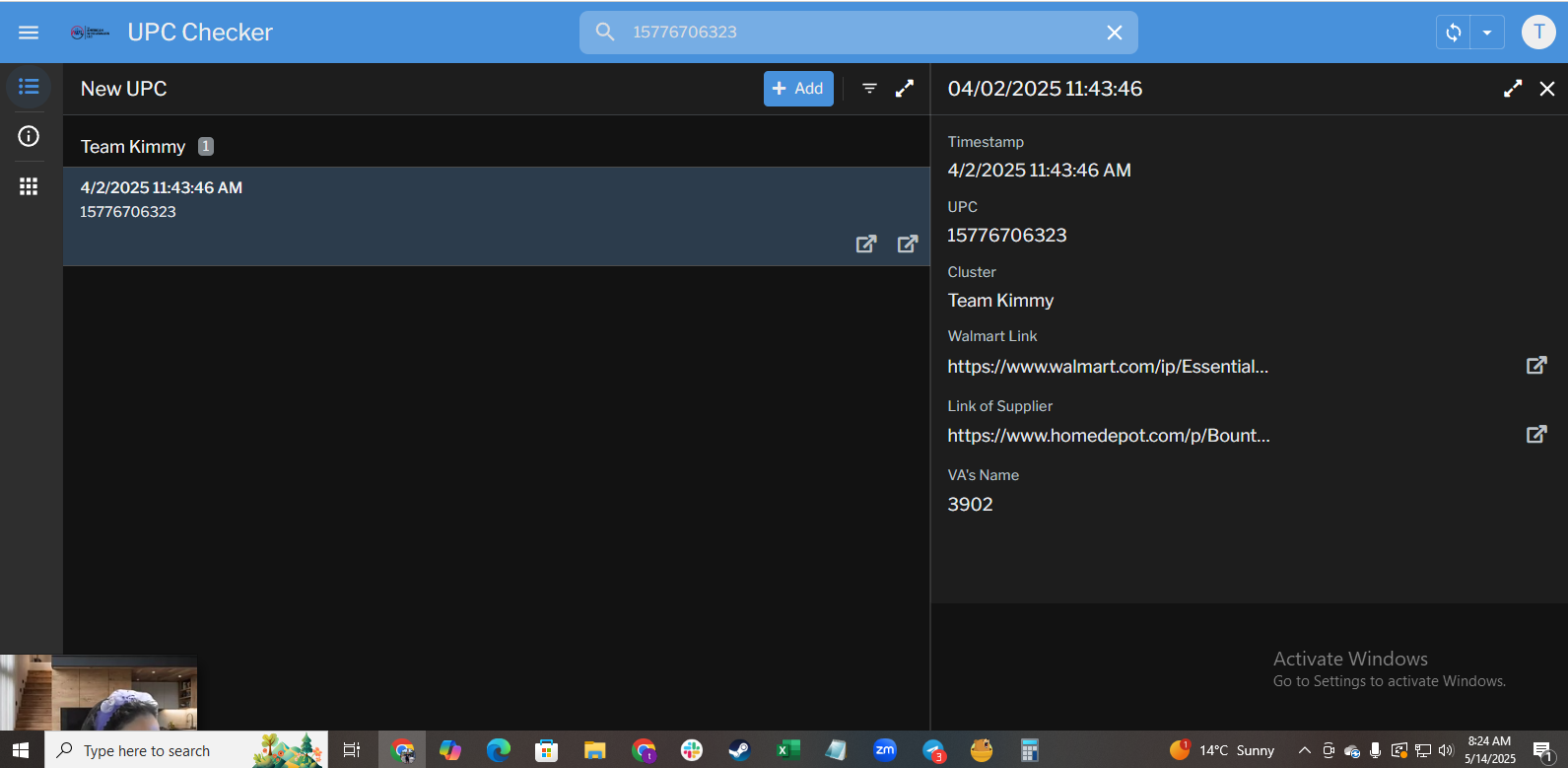The width and height of the screenshot is (1568, 768).
Task: Click the Add button
Action: (798, 89)
